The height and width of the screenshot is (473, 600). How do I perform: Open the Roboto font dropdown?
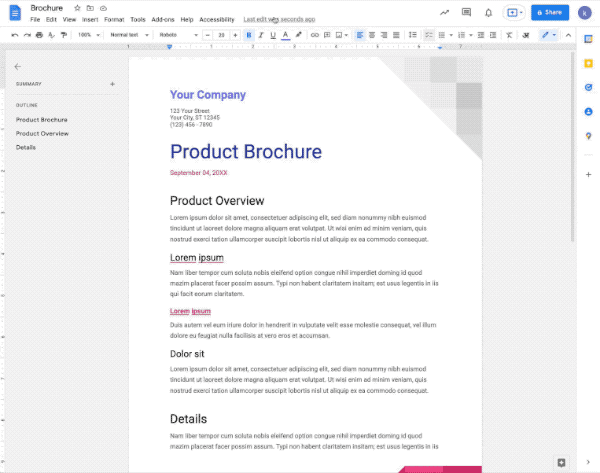click(178, 35)
